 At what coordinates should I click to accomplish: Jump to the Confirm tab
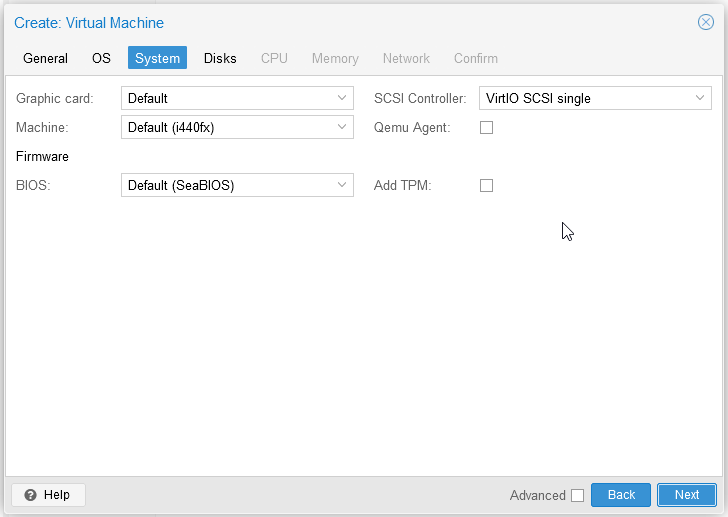(476, 58)
